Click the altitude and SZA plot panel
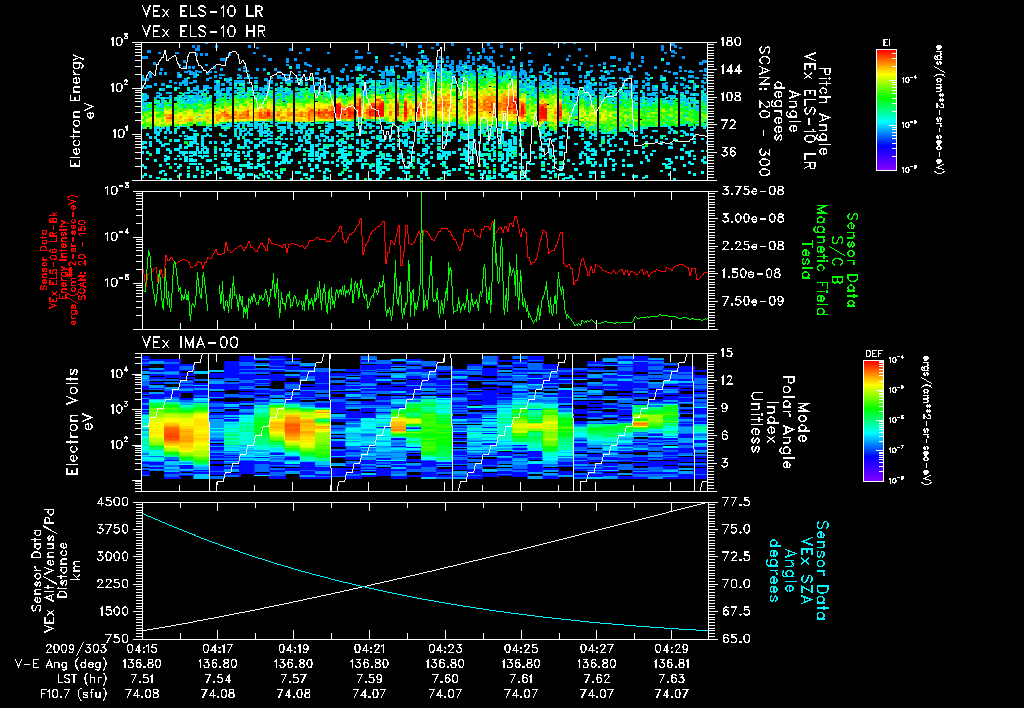This screenshot has width=1024, height=708. point(424,570)
